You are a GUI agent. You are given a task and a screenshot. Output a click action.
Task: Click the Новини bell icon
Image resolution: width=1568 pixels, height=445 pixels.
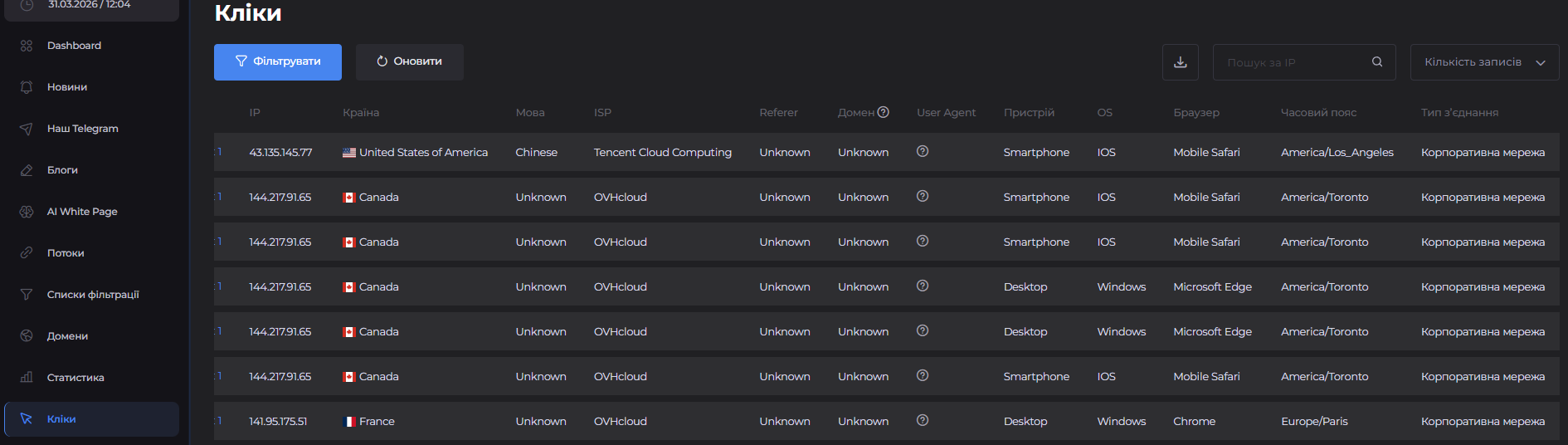(x=27, y=87)
